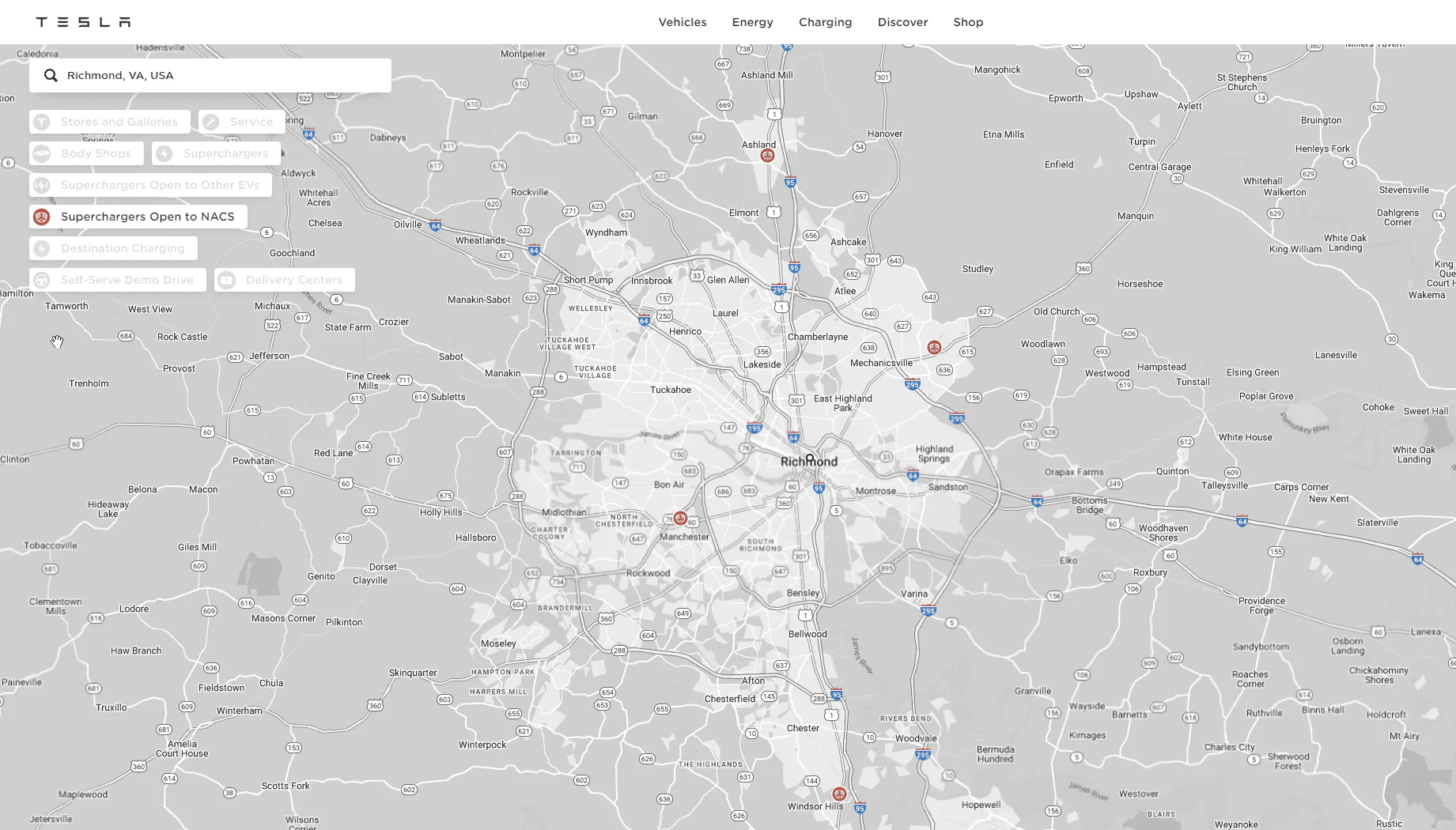This screenshot has width=1456, height=830.
Task: Click the Sandston map label
Action: tap(948, 487)
